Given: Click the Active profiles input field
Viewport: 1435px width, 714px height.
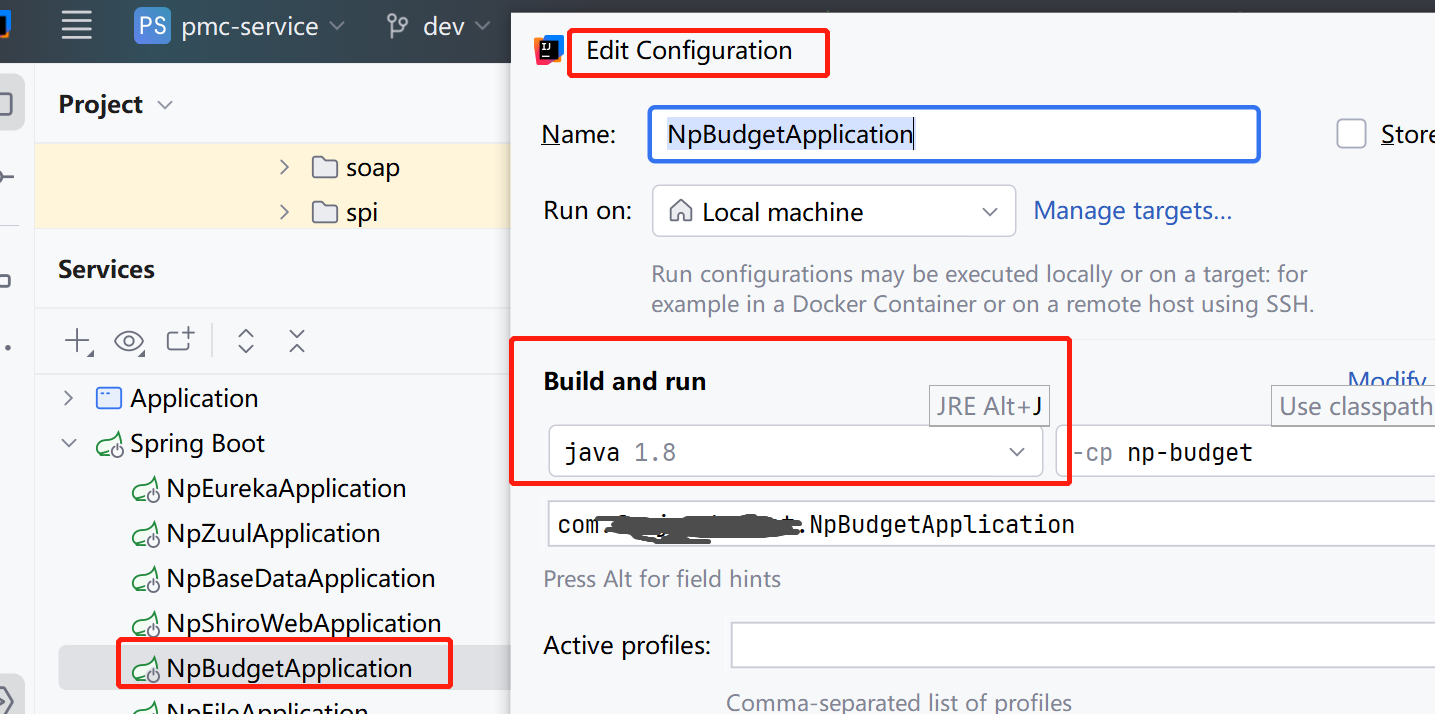Looking at the screenshot, I should (x=1080, y=645).
